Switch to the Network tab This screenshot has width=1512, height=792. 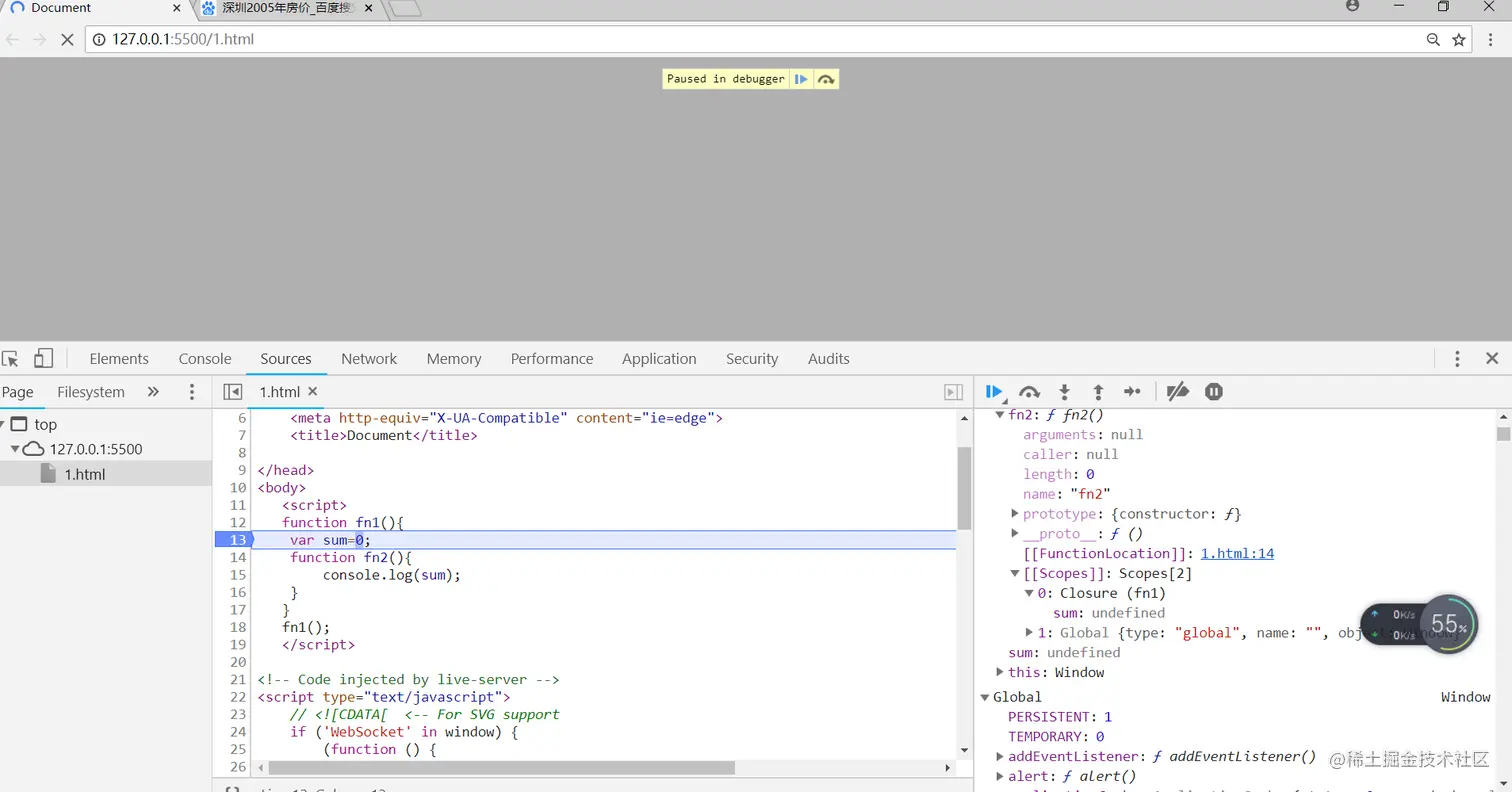point(368,359)
